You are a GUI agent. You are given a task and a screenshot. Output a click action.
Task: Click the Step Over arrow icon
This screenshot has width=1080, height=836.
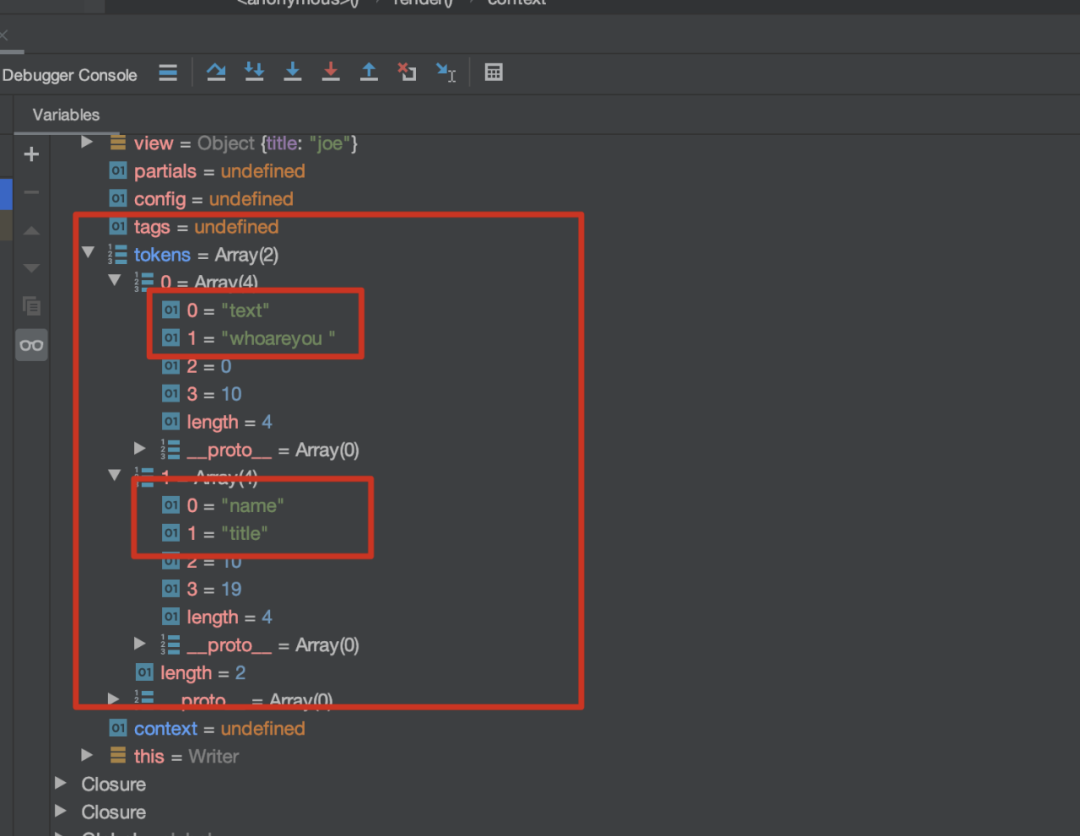click(x=216, y=73)
